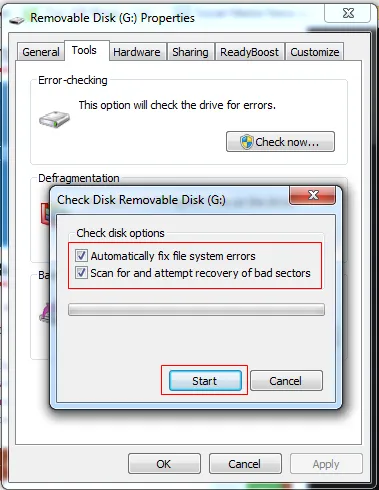Click the check disk progress bar
The image size is (379, 490).
196,309
